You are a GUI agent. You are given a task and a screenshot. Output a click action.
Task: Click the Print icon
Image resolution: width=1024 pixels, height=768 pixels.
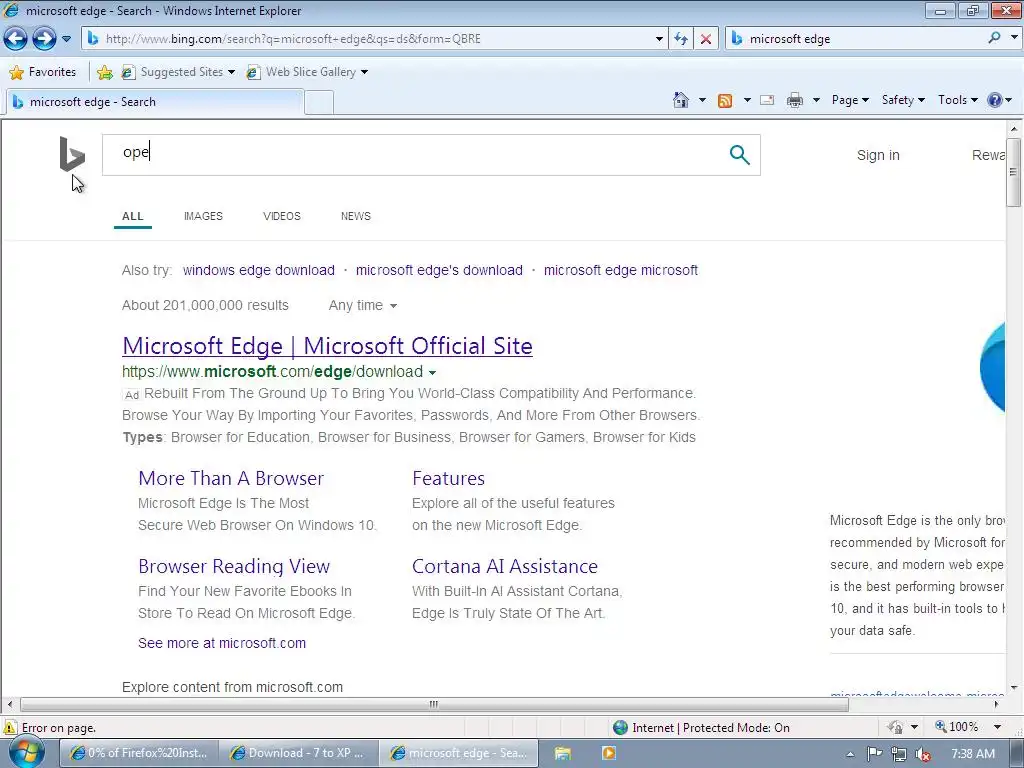tap(795, 100)
